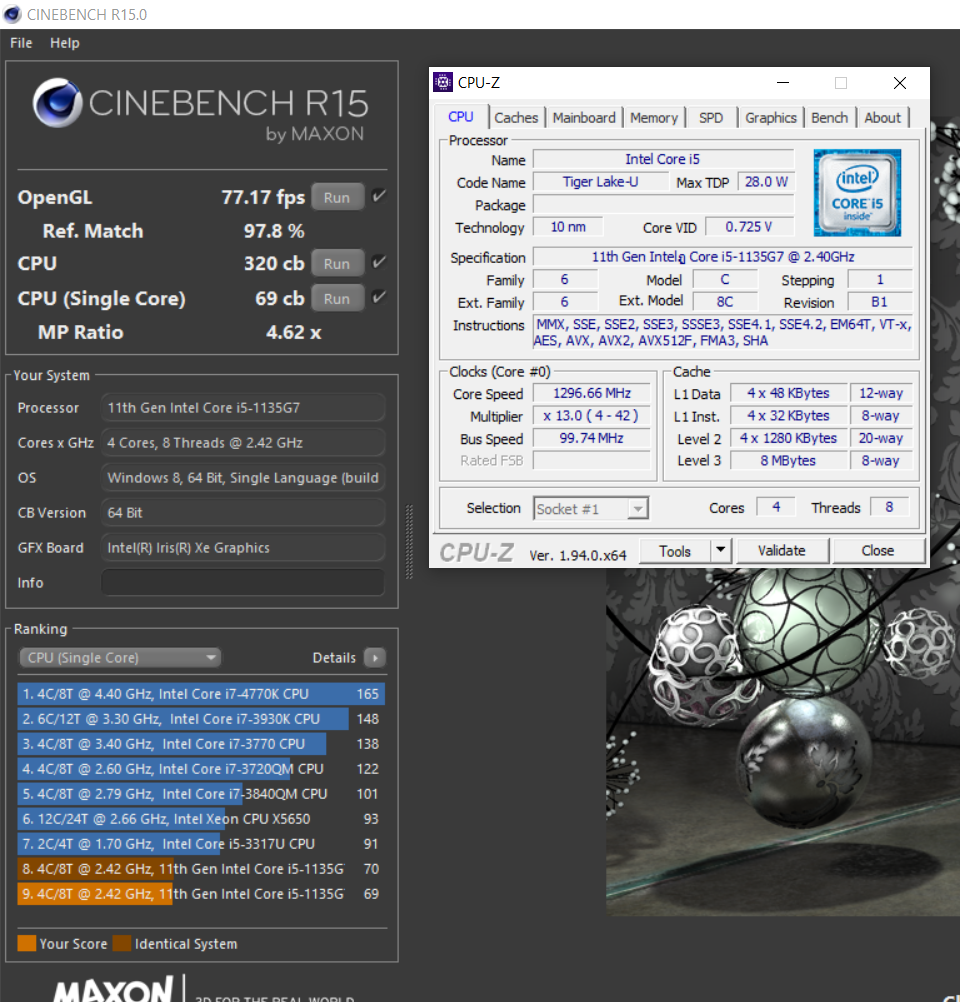
Task: Open the Socket #1 selection dropdown
Action: click(591, 509)
